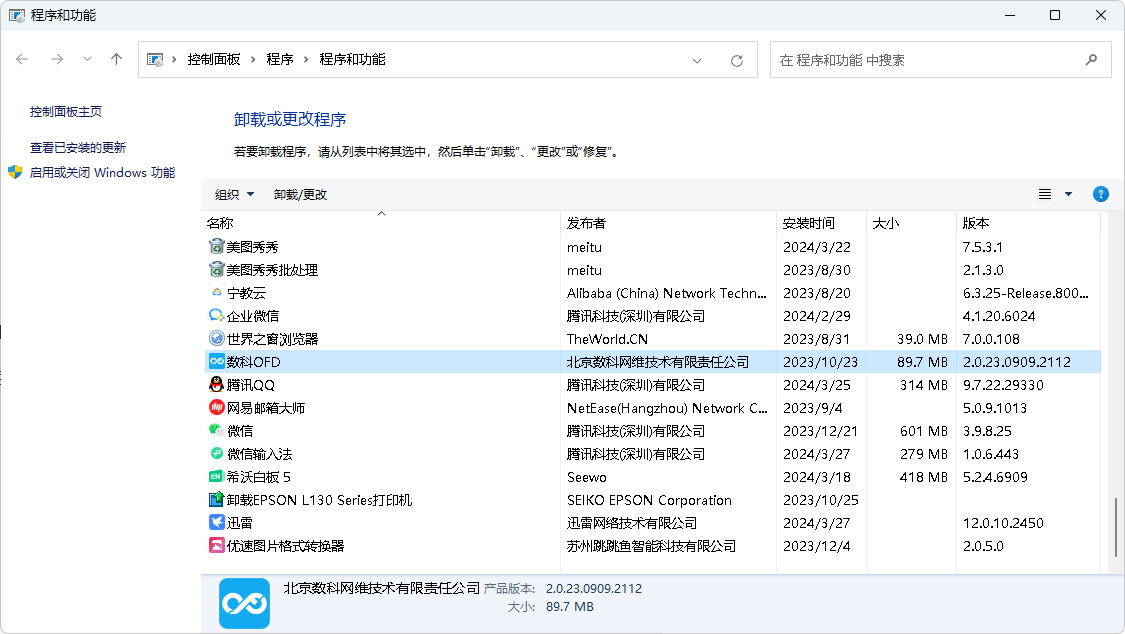Select 卸载EPSON L130 Series打印机 entry

(319, 500)
